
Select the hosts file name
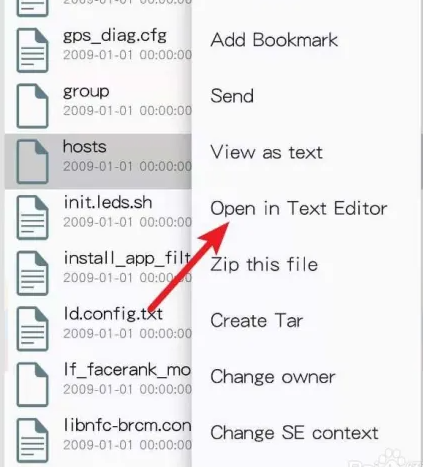(85, 147)
